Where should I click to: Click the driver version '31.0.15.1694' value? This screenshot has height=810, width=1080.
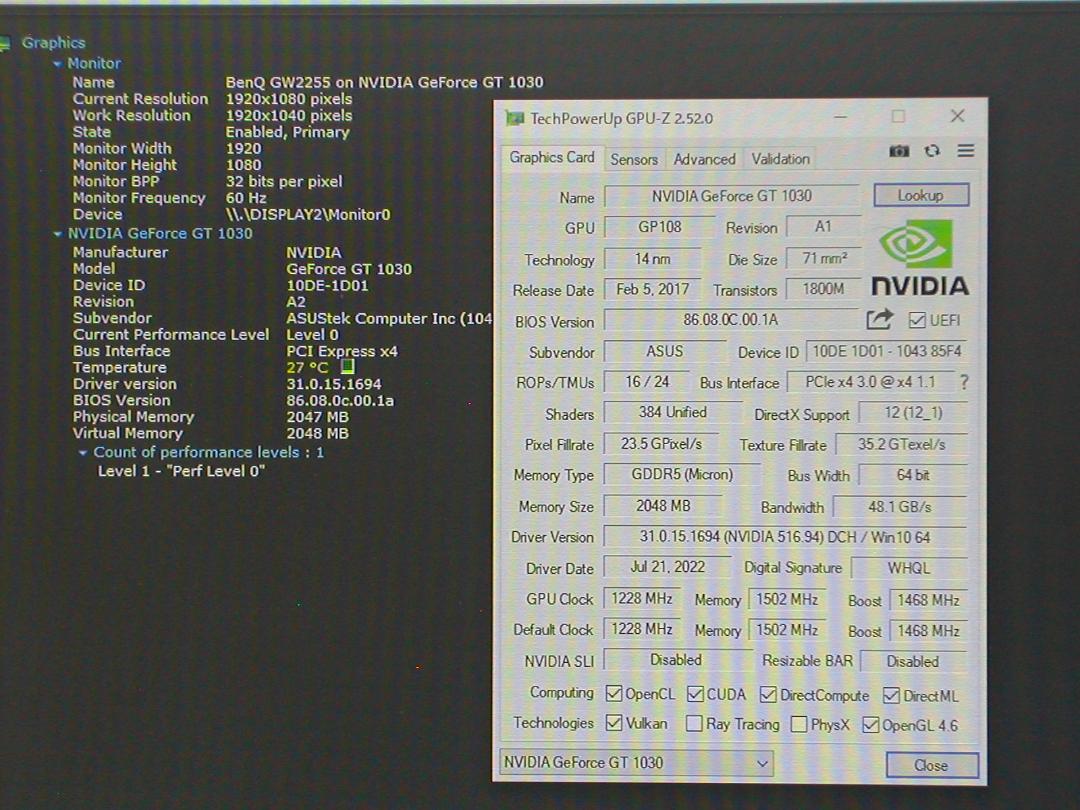pyautogui.click(x=333, y=384)
